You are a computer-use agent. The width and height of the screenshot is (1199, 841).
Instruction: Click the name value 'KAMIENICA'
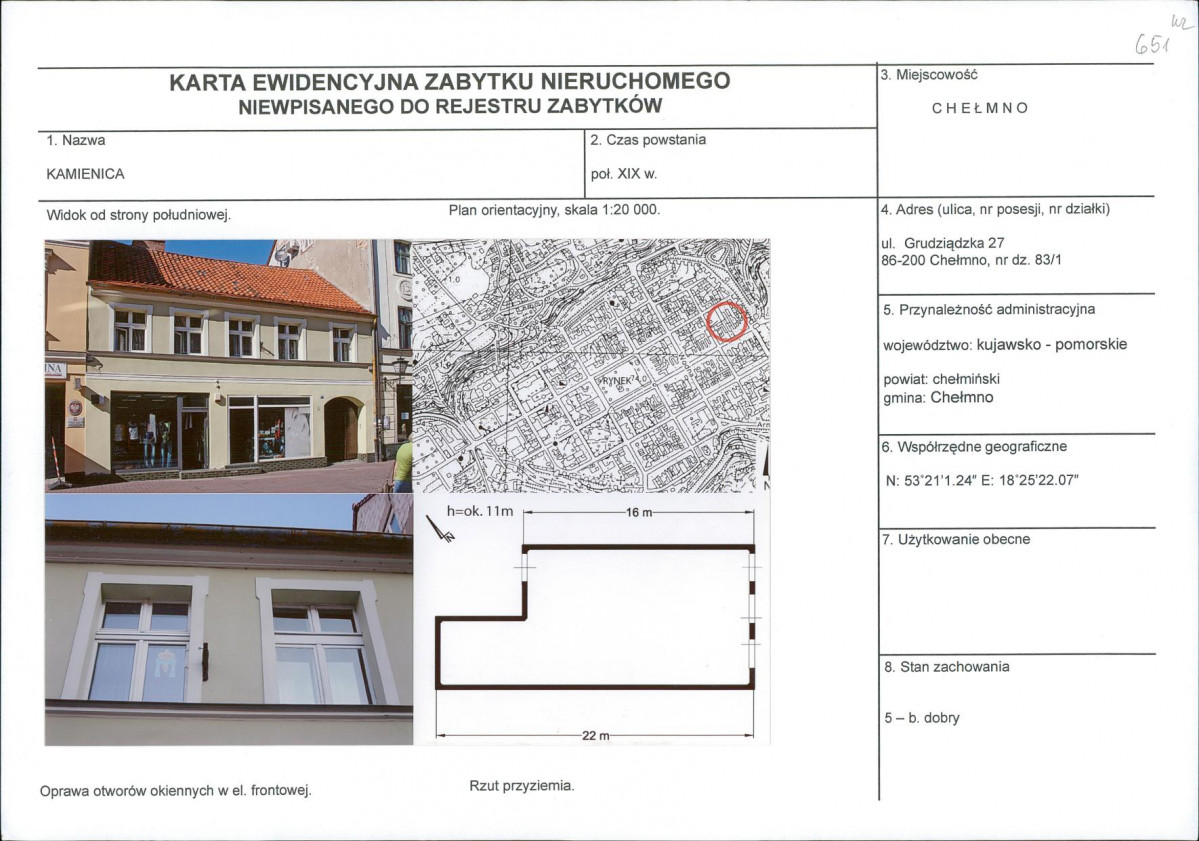(x=85, y=174)
